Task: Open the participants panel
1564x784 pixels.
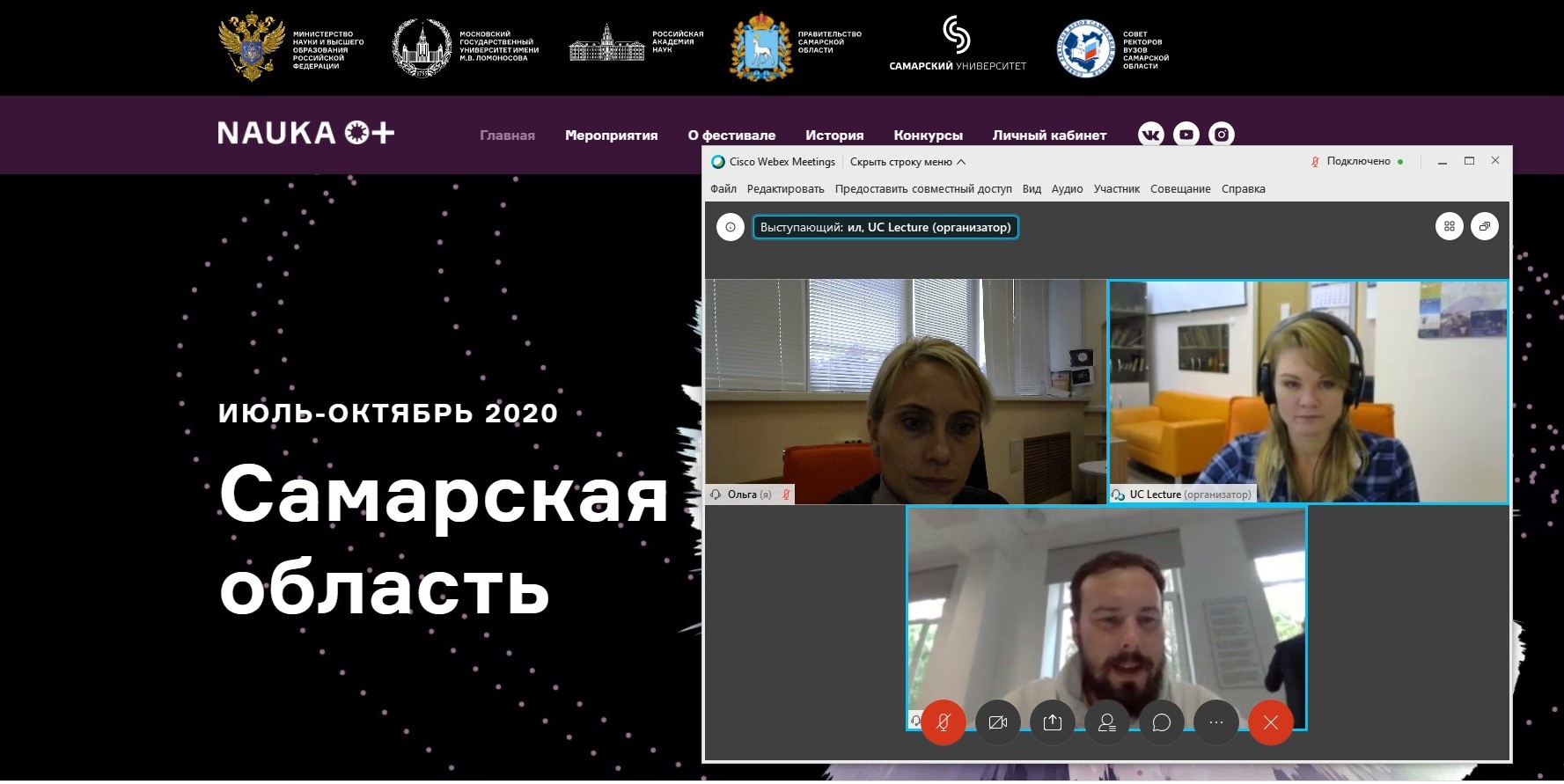Action: [1107, 722]
